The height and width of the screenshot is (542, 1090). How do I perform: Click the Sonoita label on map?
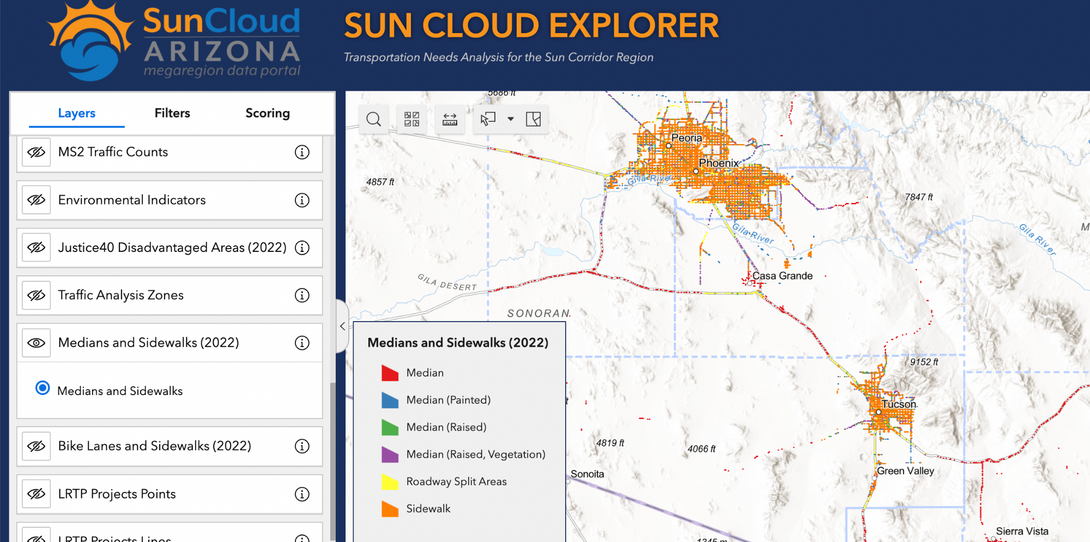click(587, 474)
